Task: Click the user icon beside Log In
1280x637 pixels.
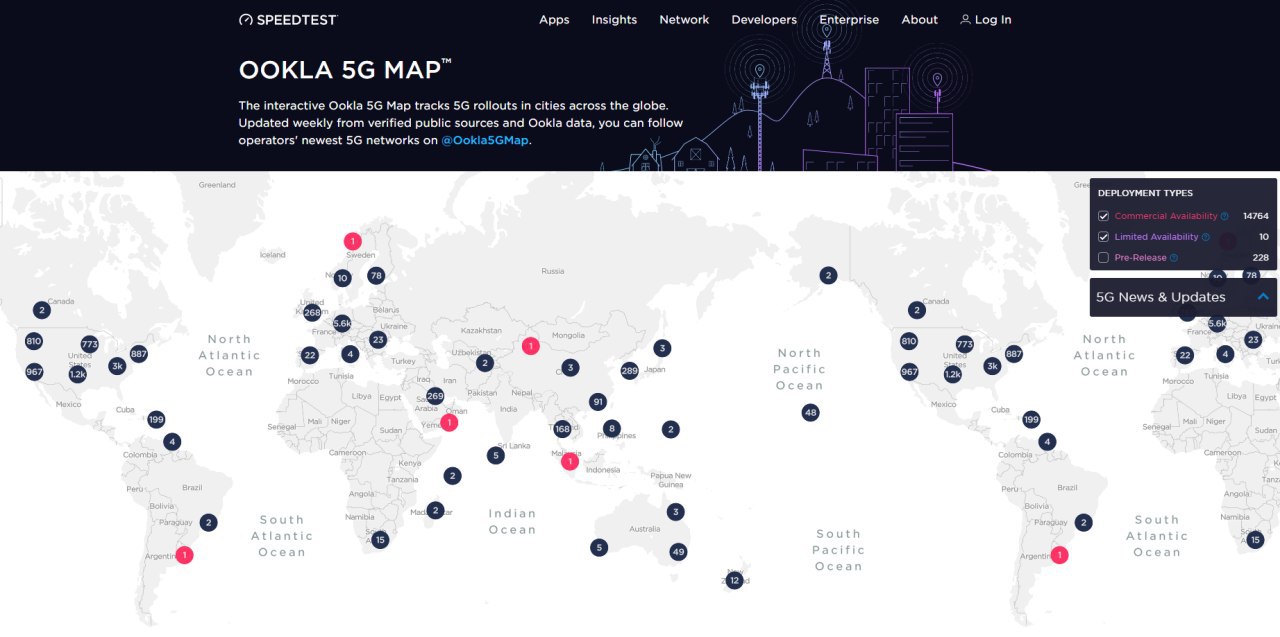Action: pos(965,19)
